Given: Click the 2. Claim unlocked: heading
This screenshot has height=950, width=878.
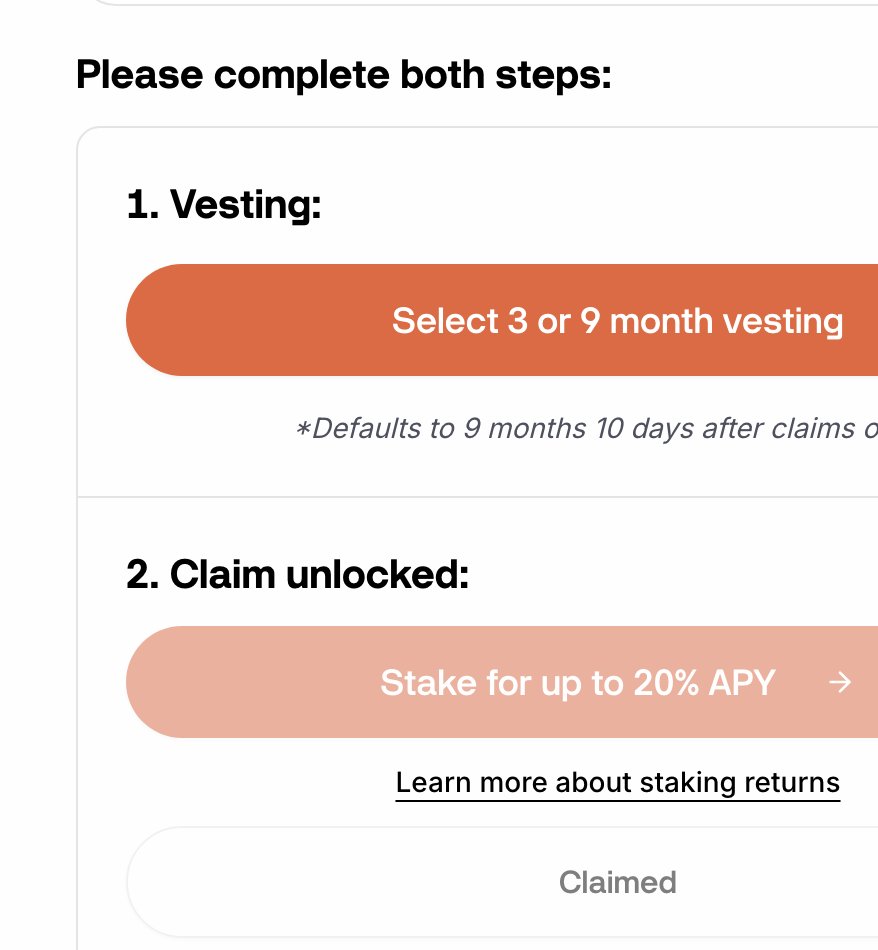Looking at the screenshot, I should coord(298,574).
